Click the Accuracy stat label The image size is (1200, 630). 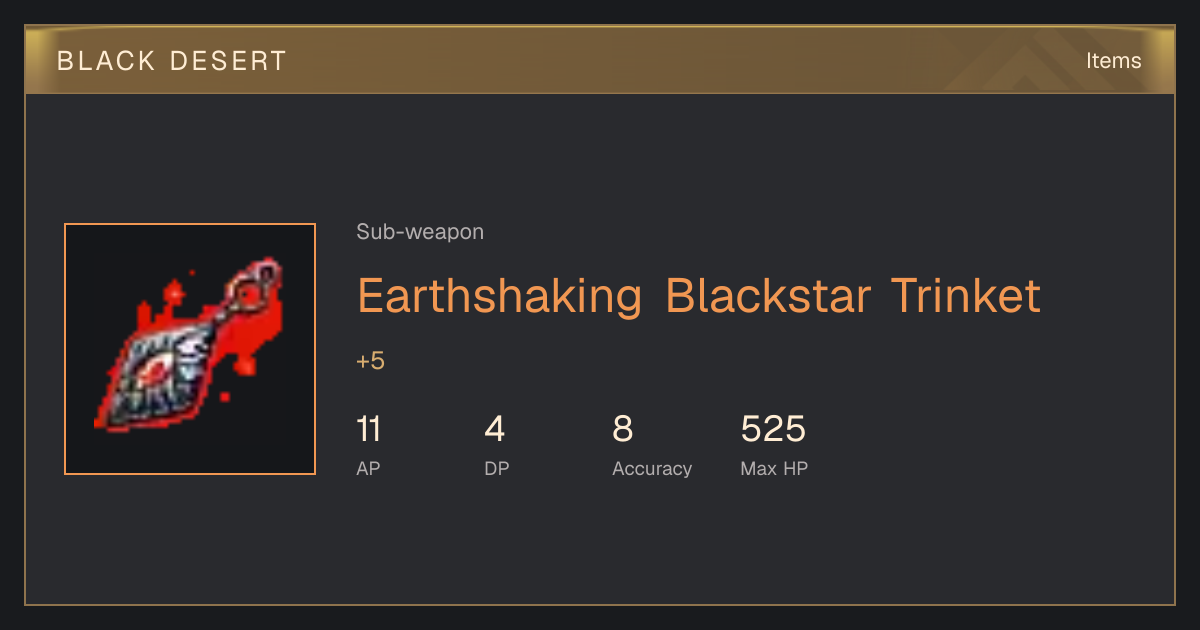[x=652, y=468]
